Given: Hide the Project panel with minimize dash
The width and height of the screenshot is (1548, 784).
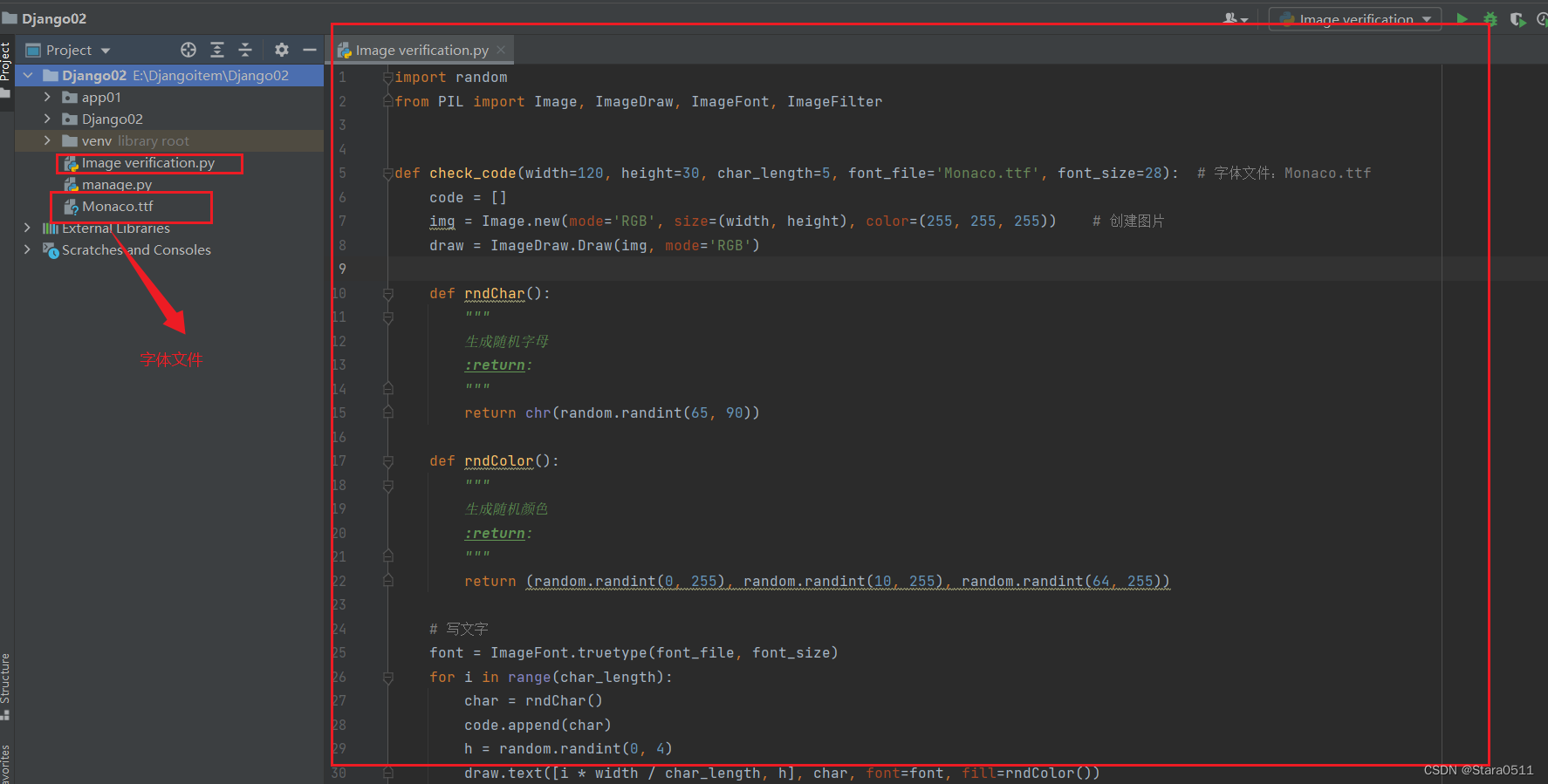Looking at the screenshot, I should (x=309, y=50).
